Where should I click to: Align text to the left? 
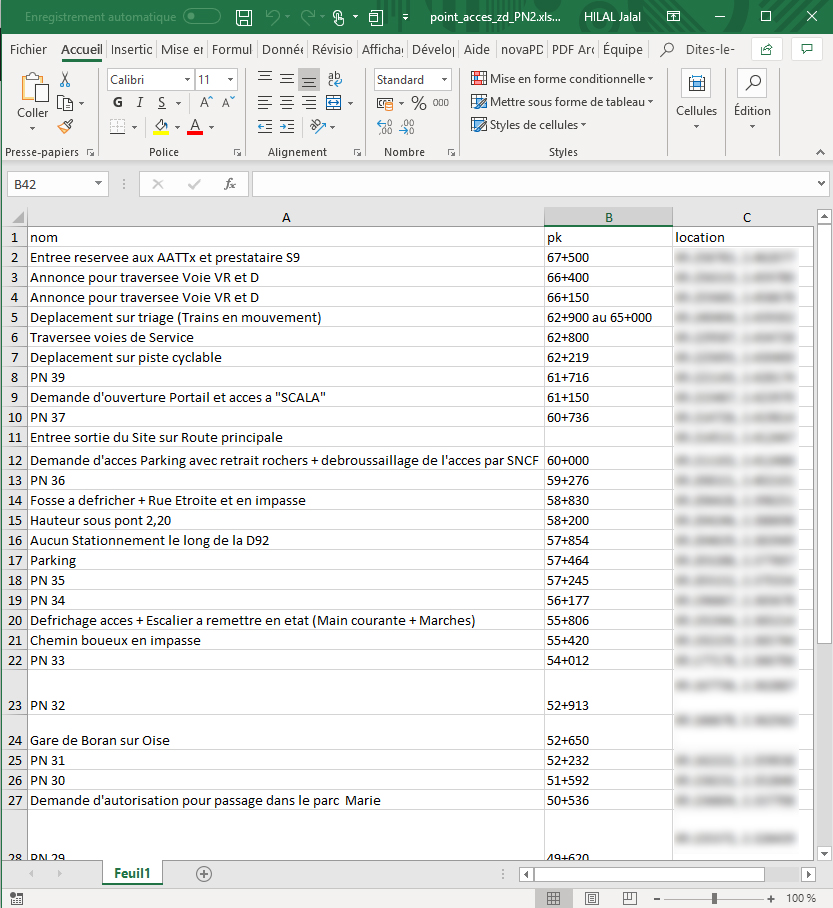(265, 103)
